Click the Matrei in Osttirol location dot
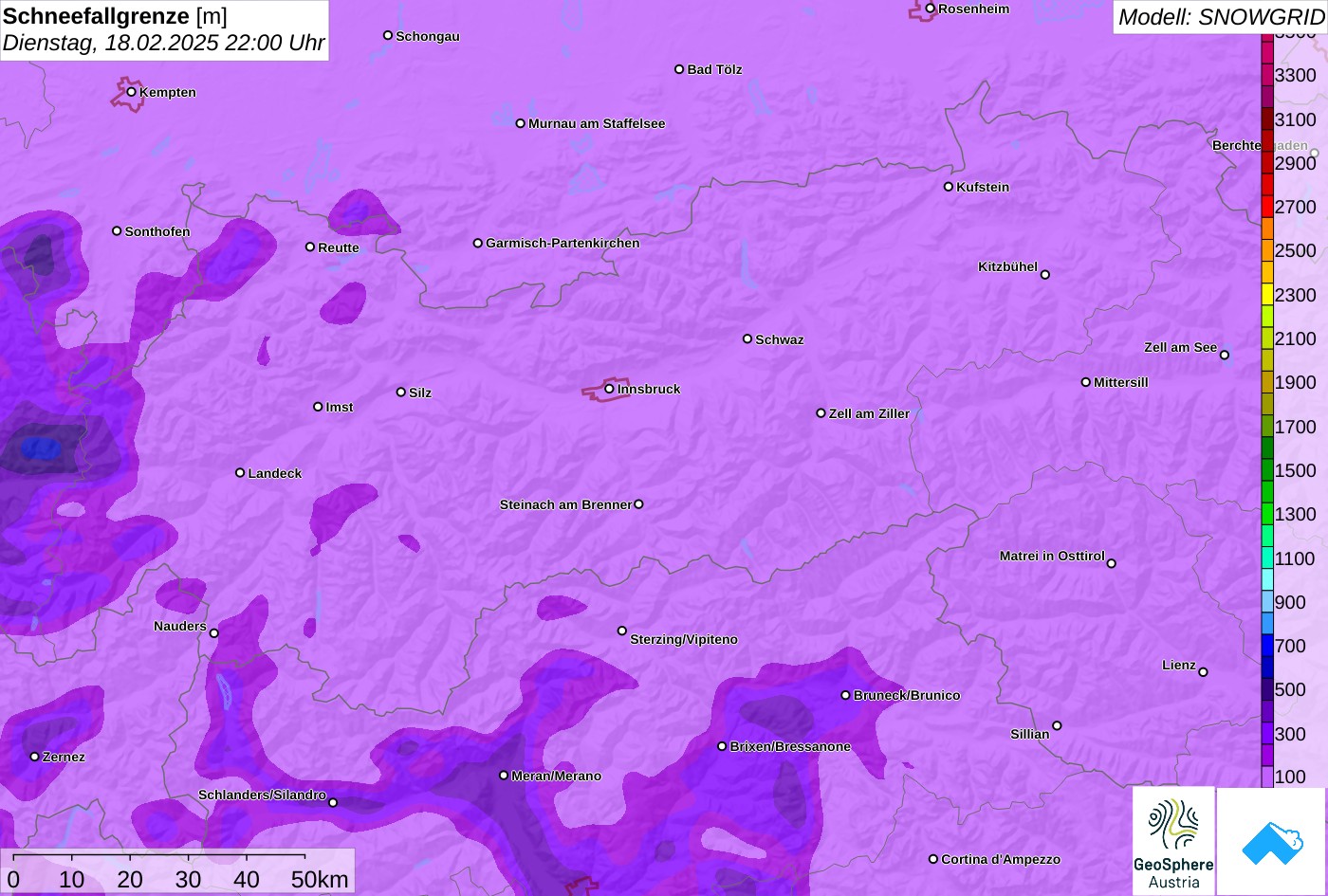The width and height of the screenshot is (1328, 896). click(1112, 563)
